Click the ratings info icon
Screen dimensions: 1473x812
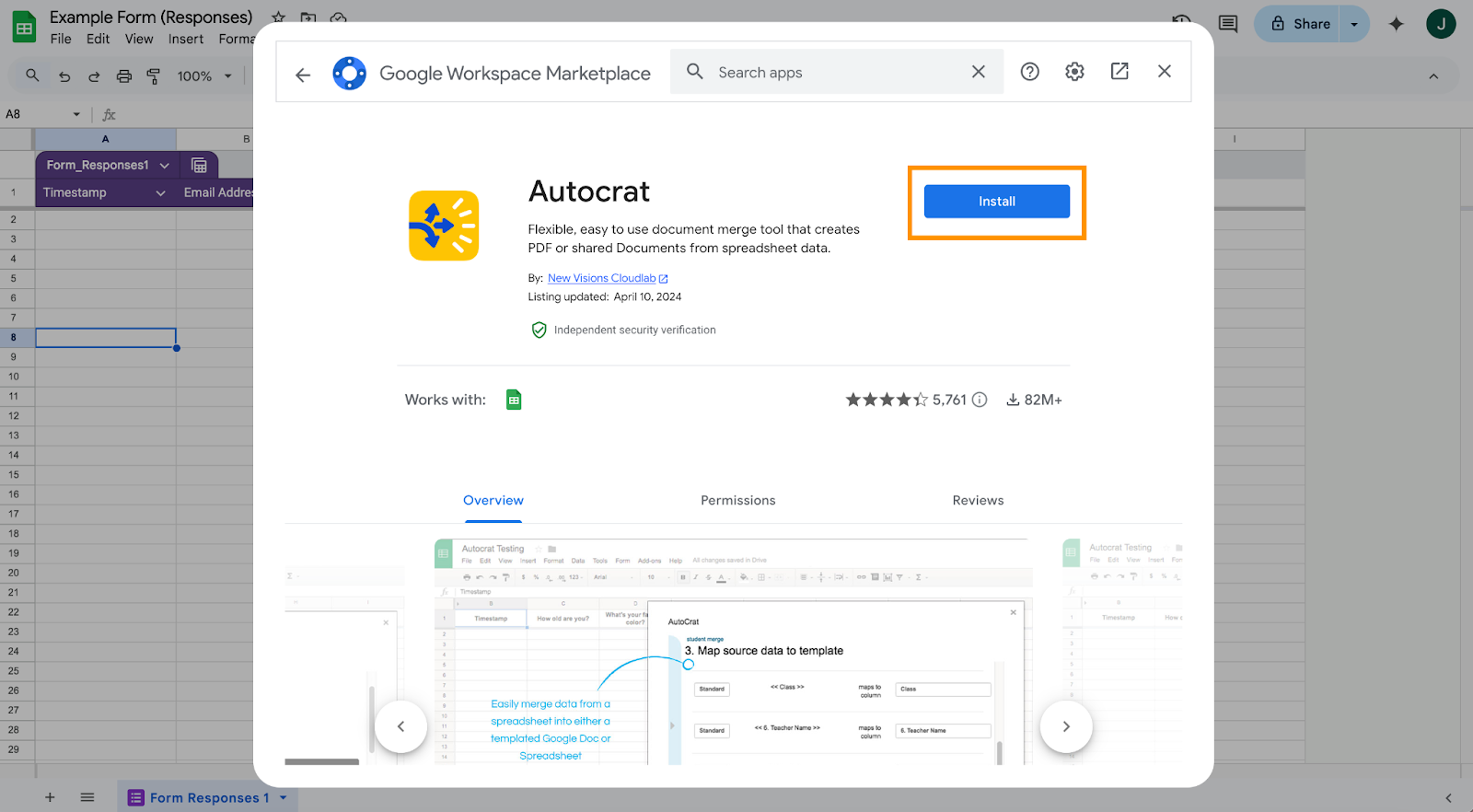click(980, 400)
